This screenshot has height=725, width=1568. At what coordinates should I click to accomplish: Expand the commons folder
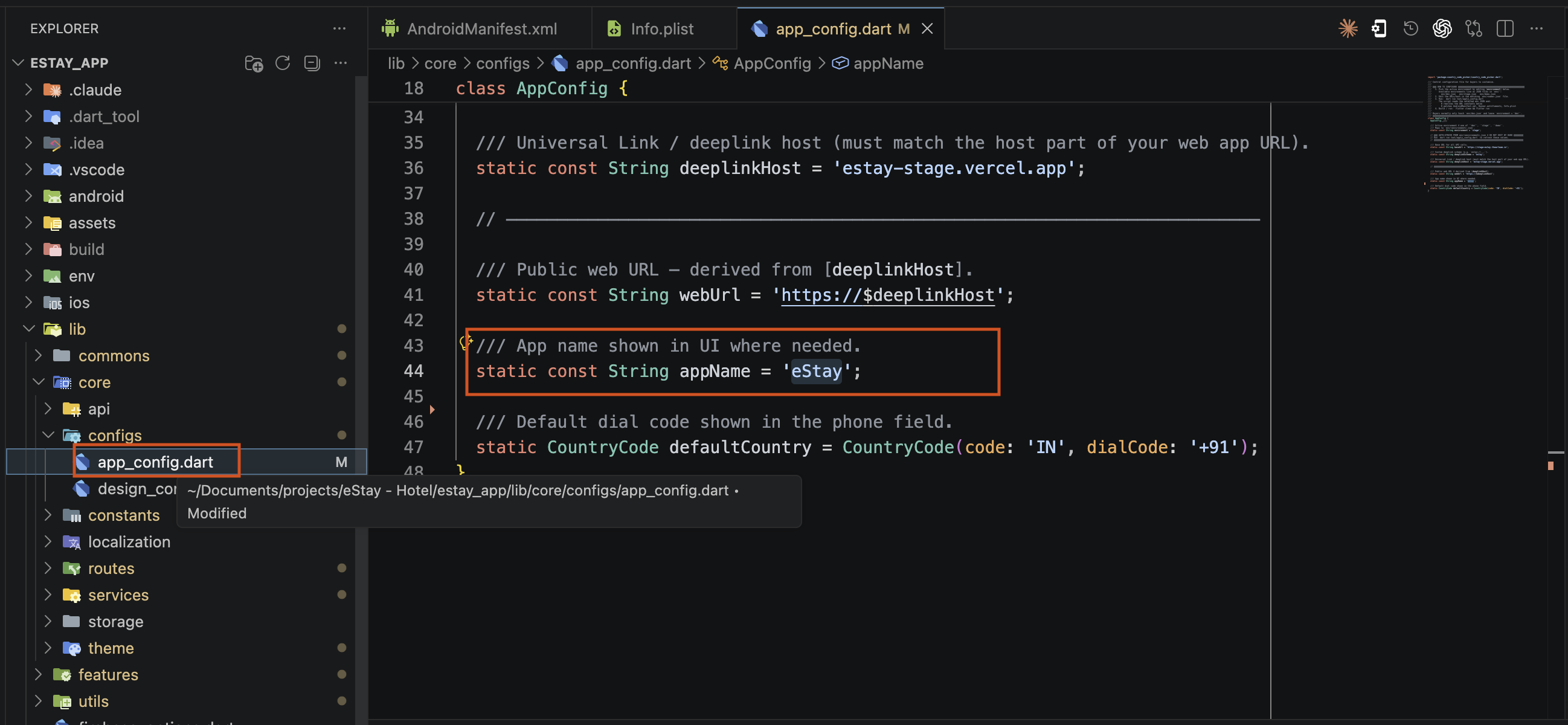coord(37,355)
